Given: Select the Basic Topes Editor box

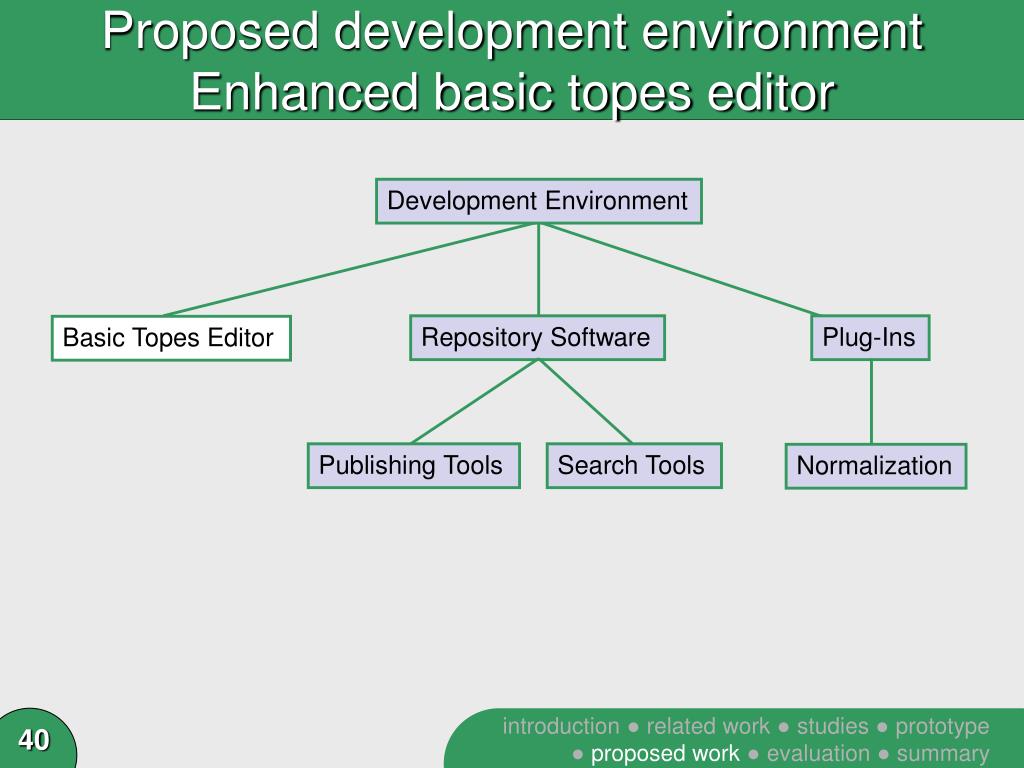Looking at the screenshot, I should (x=171, y=338).
